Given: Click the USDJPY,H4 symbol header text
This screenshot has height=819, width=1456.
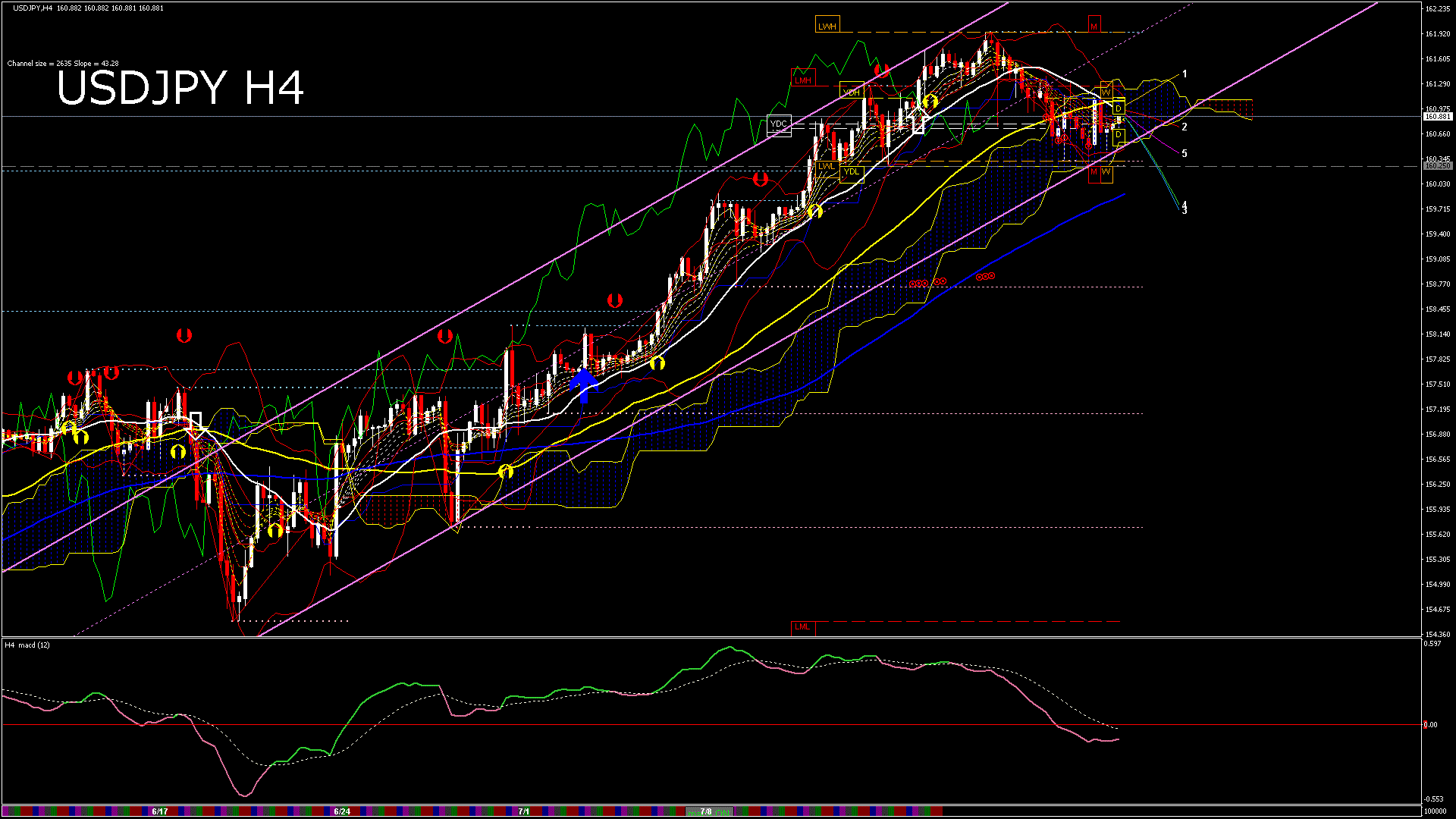Looking at the screenshot, I should tap(33, 8).
